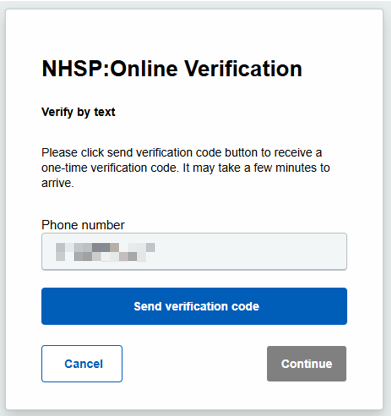Click white space below the Cancel button
The height and width of the screenshot is (416, 391).
[82, 396]
